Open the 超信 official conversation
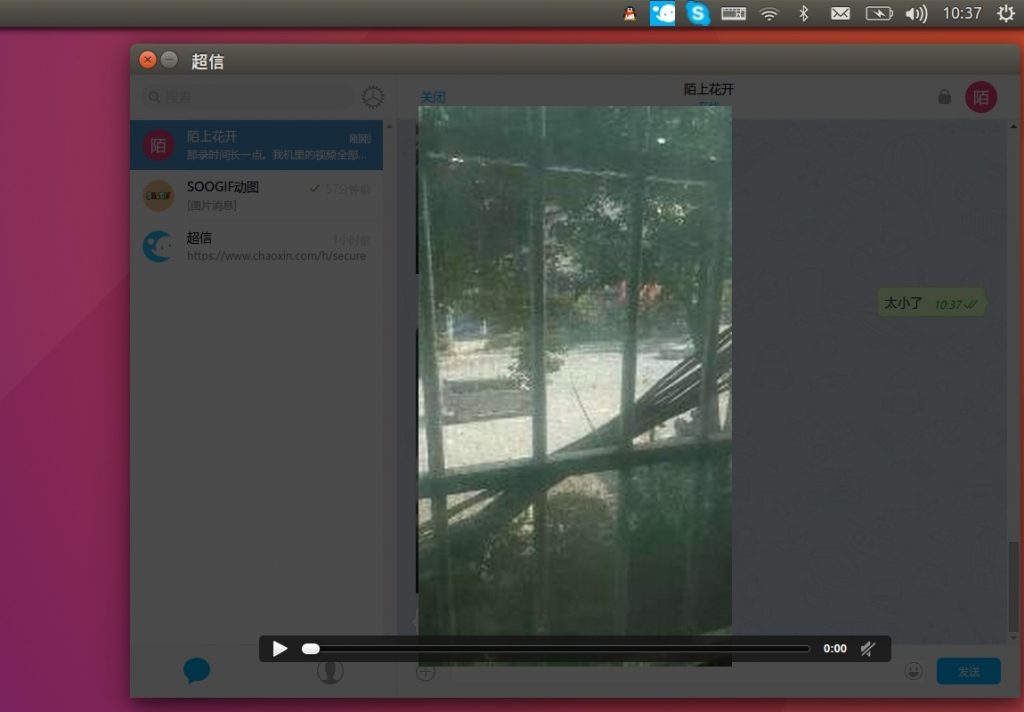 pyautogui.click(x=257, y=247)
